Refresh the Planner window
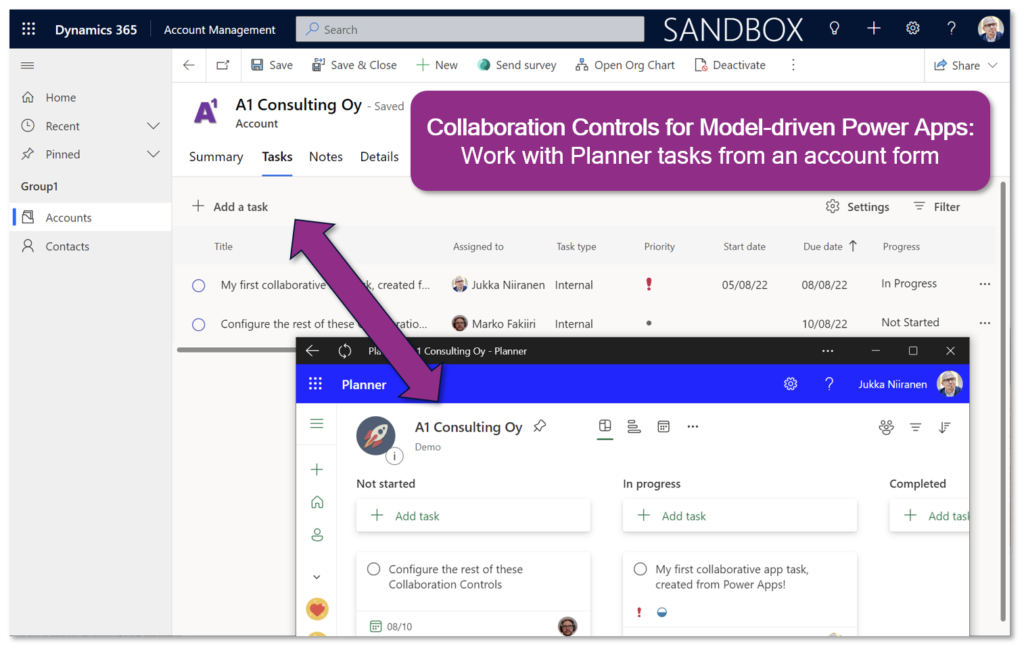Screen dimensions: 1024x651 pyautogui.click(x=345, y=351)
